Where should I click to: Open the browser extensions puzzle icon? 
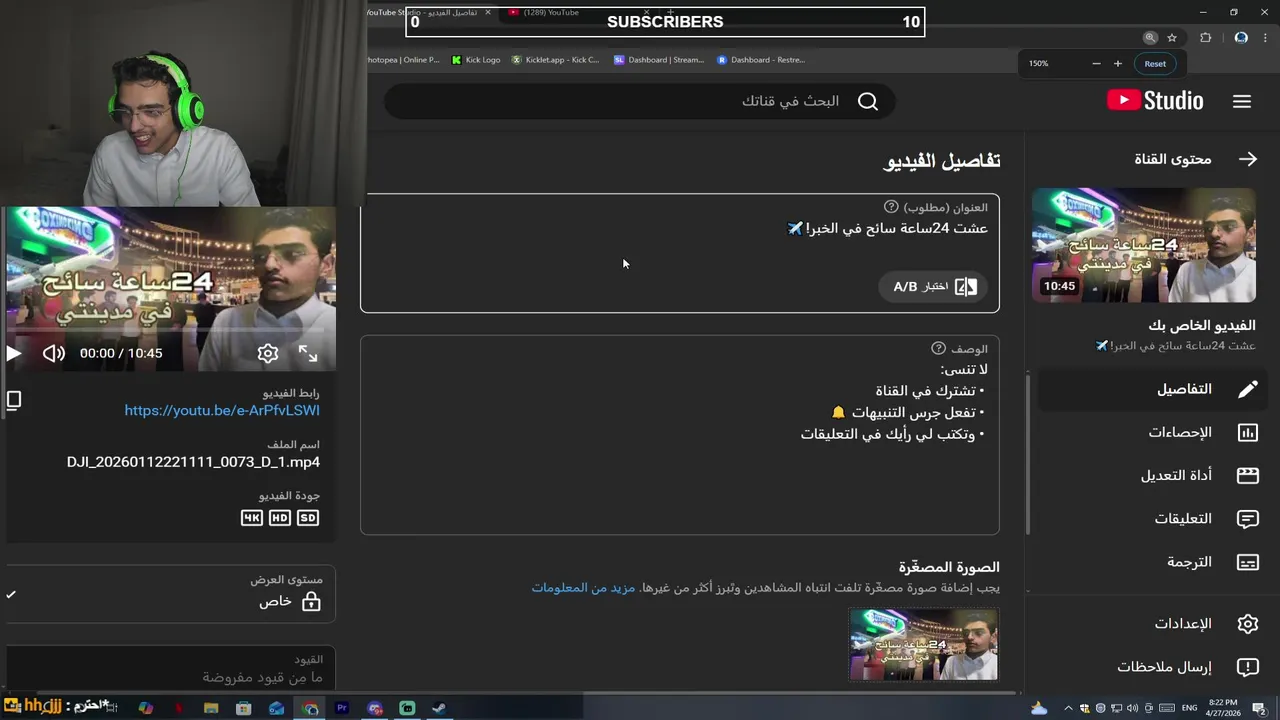pos(1205,38)
